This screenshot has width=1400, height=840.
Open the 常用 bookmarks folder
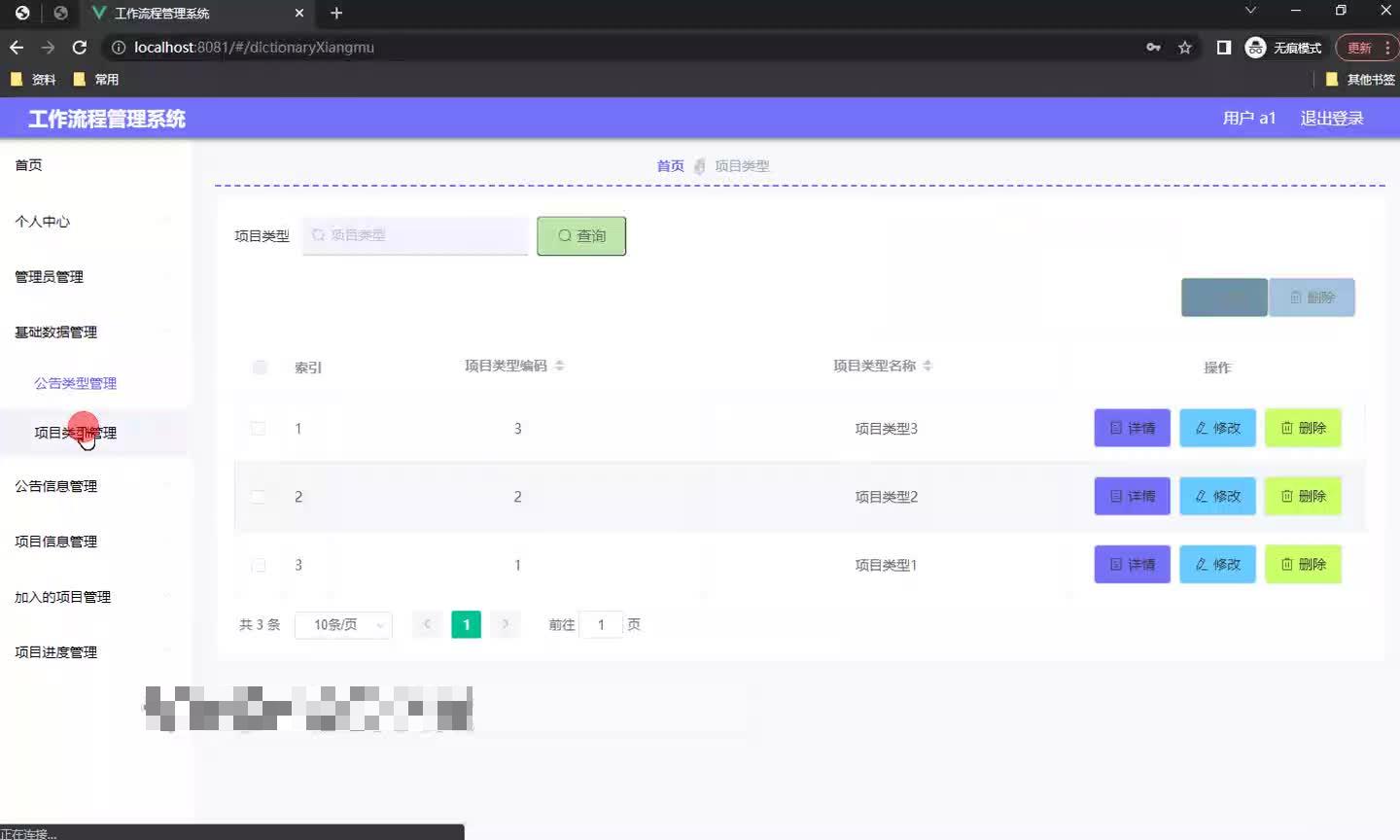pyautogui.click(x=96, y=80)
